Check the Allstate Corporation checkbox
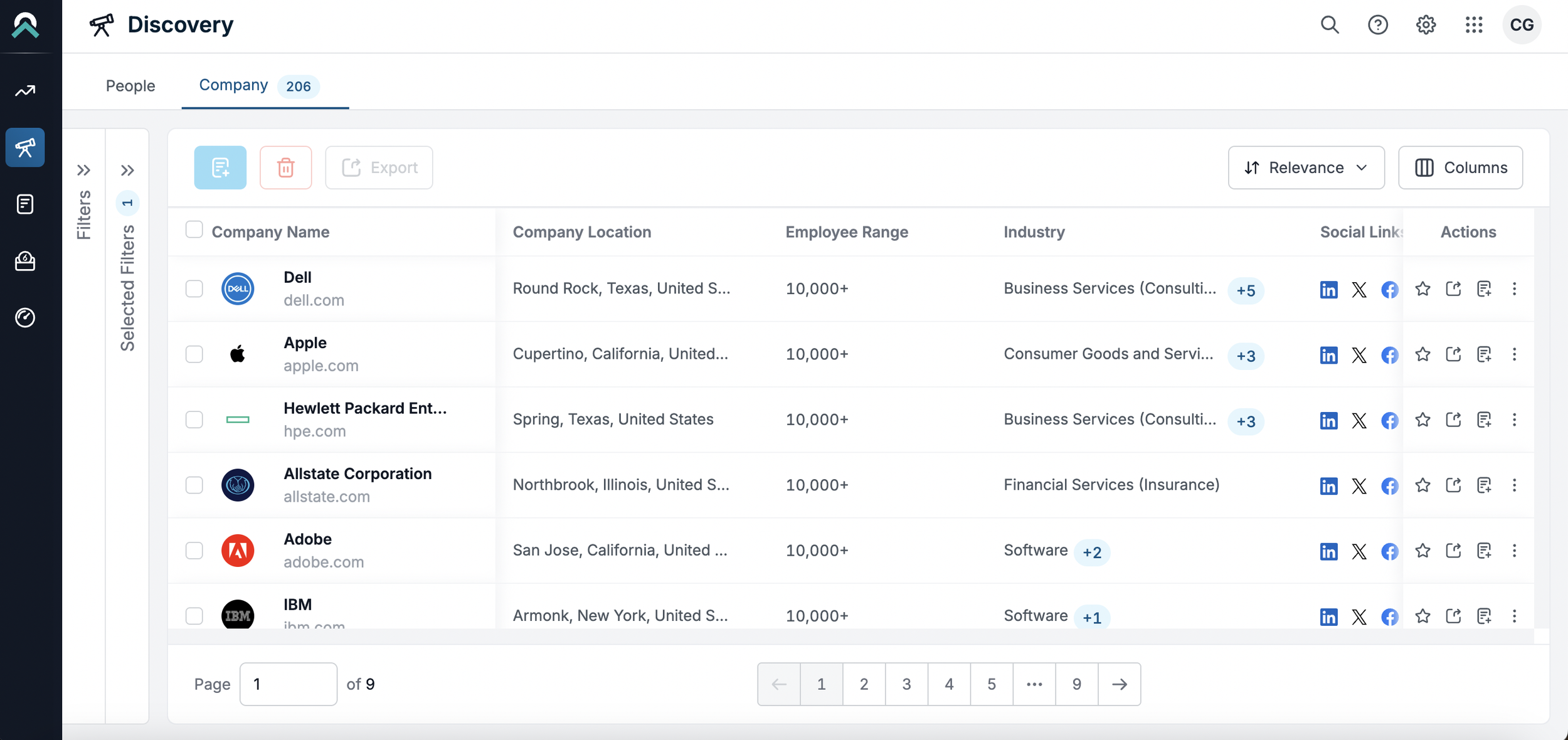Screen dimensions: 1568x740 [194, 485]
